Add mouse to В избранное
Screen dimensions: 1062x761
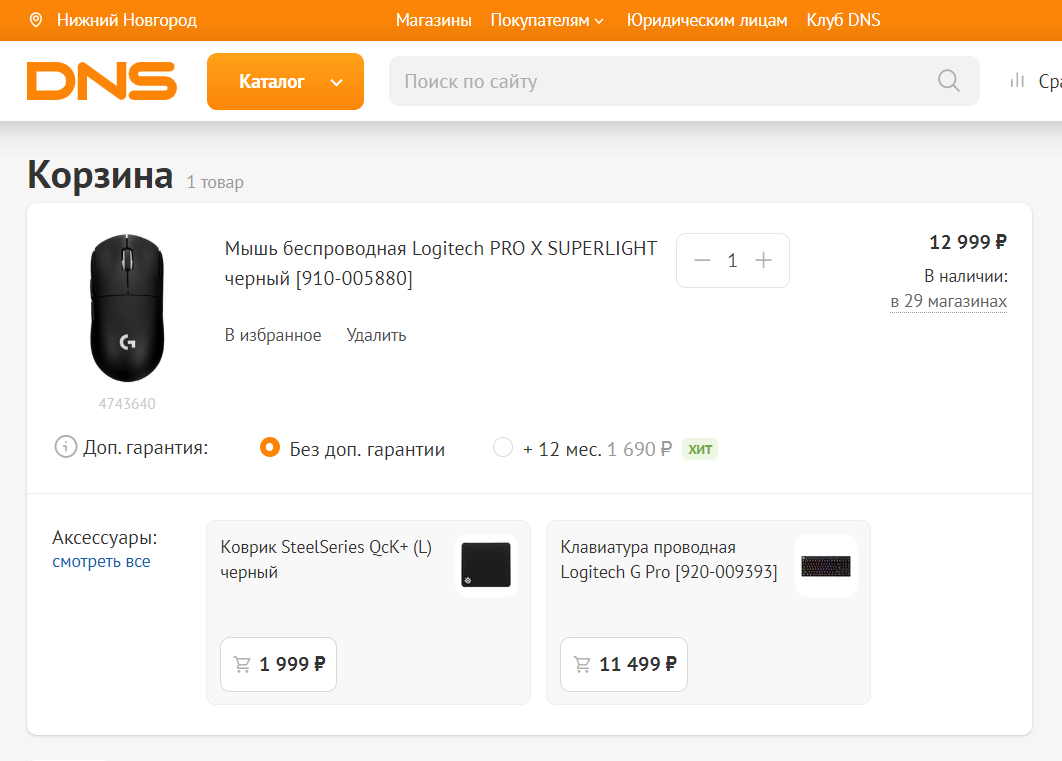click(273, 335)
